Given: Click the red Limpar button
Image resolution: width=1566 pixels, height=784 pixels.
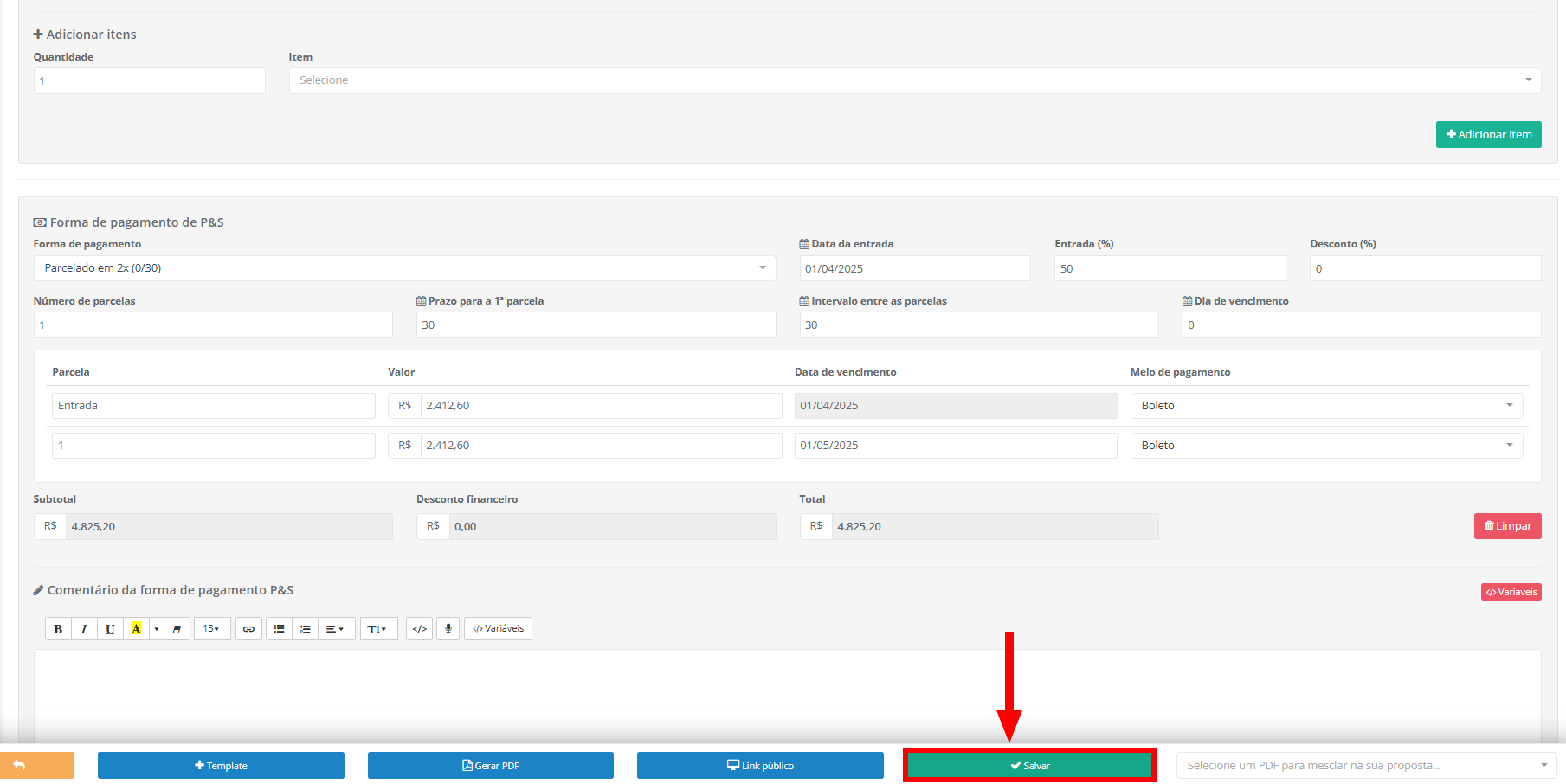Looking at the screenshot, I should [1507, 526].
